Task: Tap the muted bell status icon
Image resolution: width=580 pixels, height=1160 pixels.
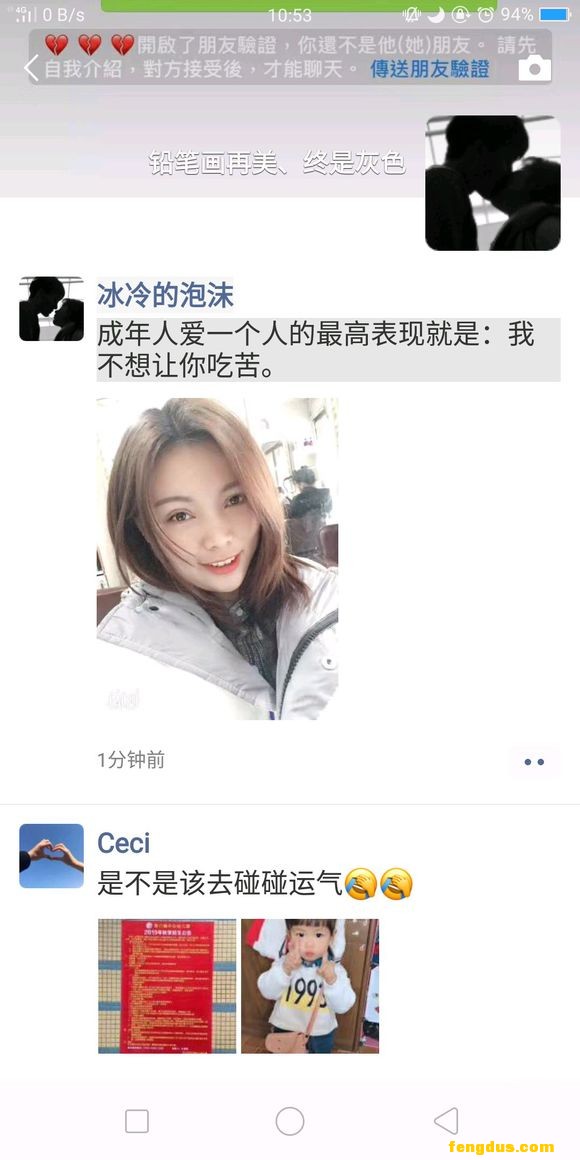Action: coord(411,14)
